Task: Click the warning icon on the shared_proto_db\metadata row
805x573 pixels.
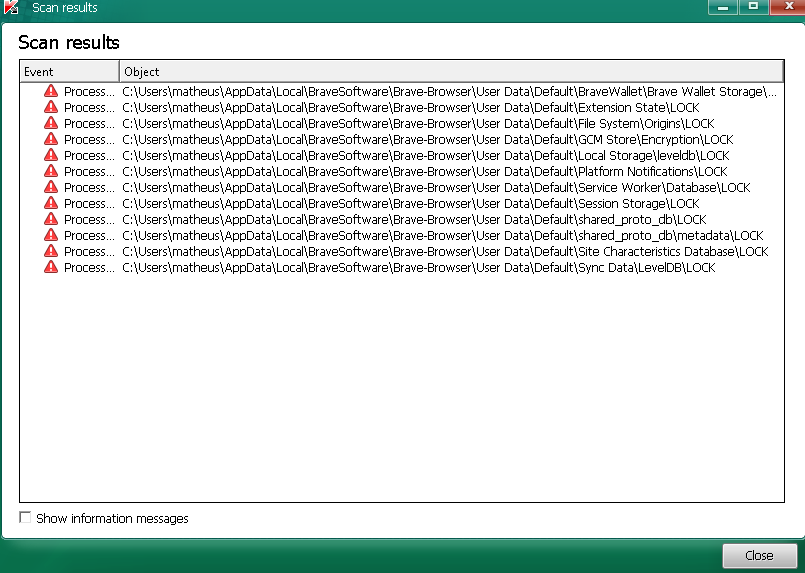Action: click(51, 235)
